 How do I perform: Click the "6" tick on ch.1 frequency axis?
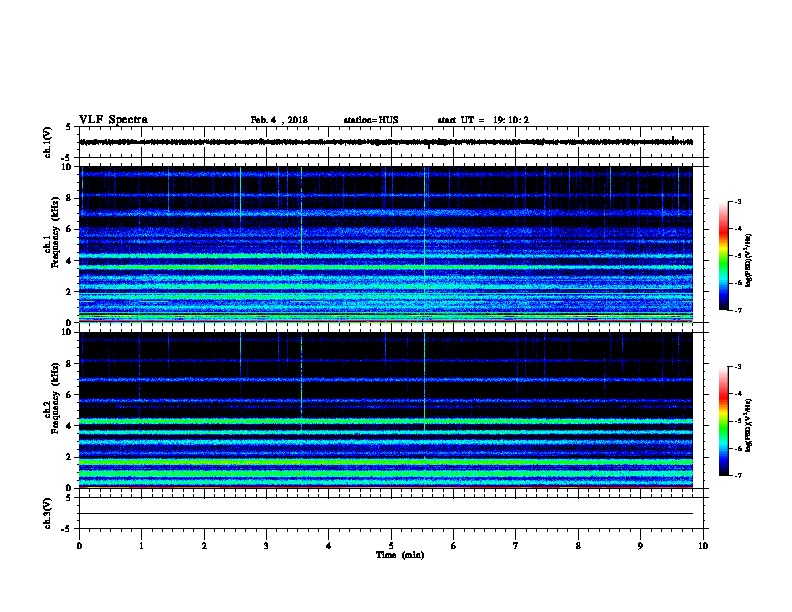point(69,230)
